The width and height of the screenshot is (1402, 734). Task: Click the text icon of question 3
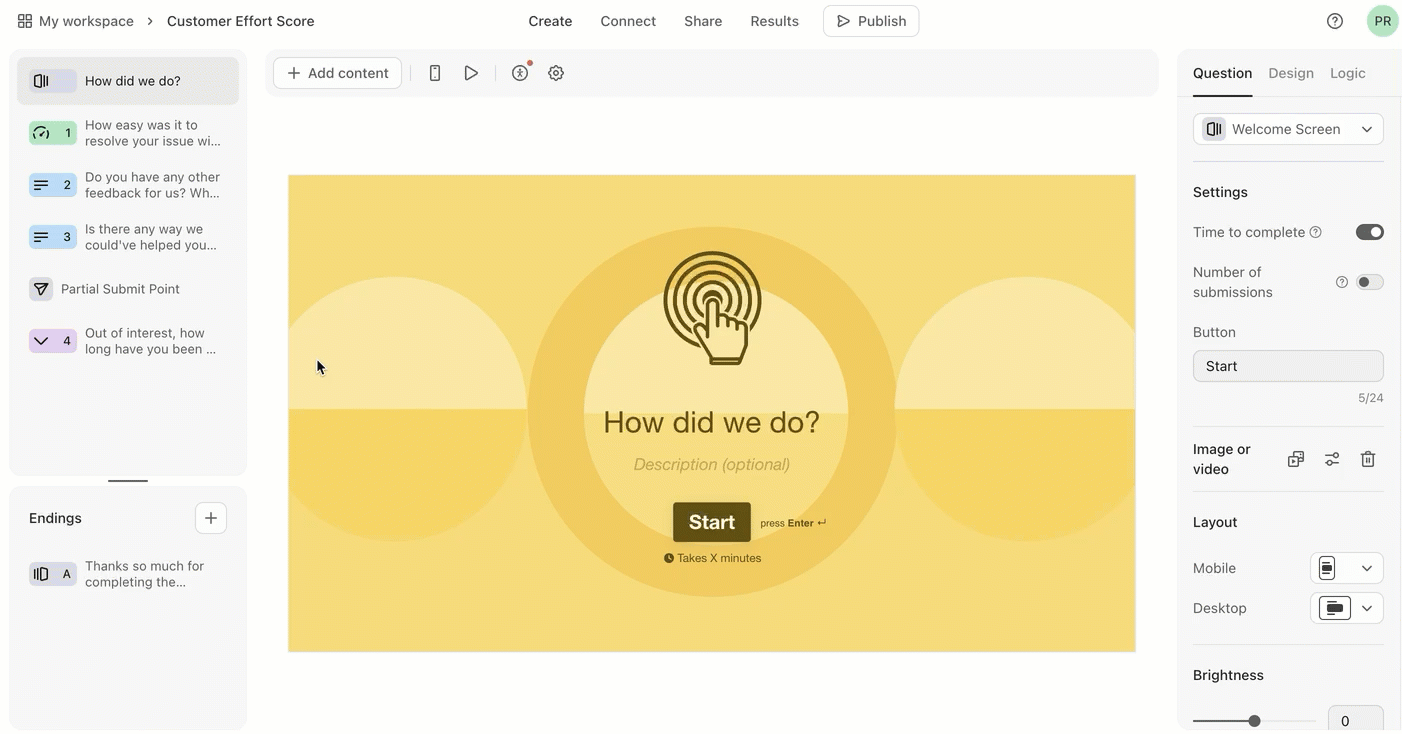click(41, 237)
